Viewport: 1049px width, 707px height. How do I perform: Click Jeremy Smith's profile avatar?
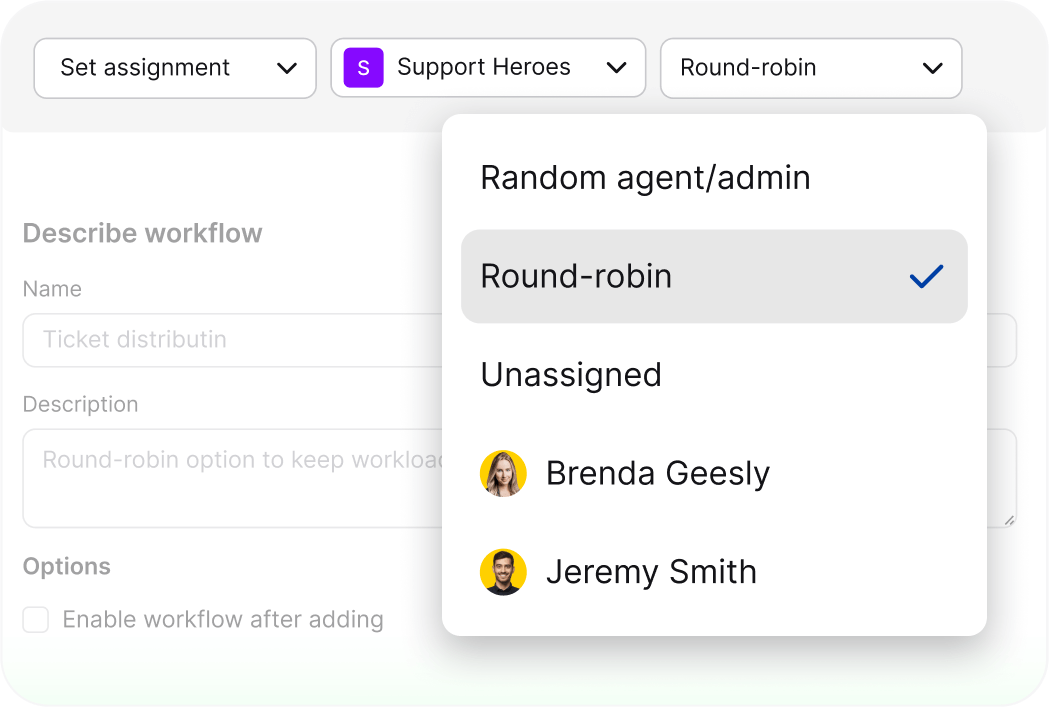(503, 572)
